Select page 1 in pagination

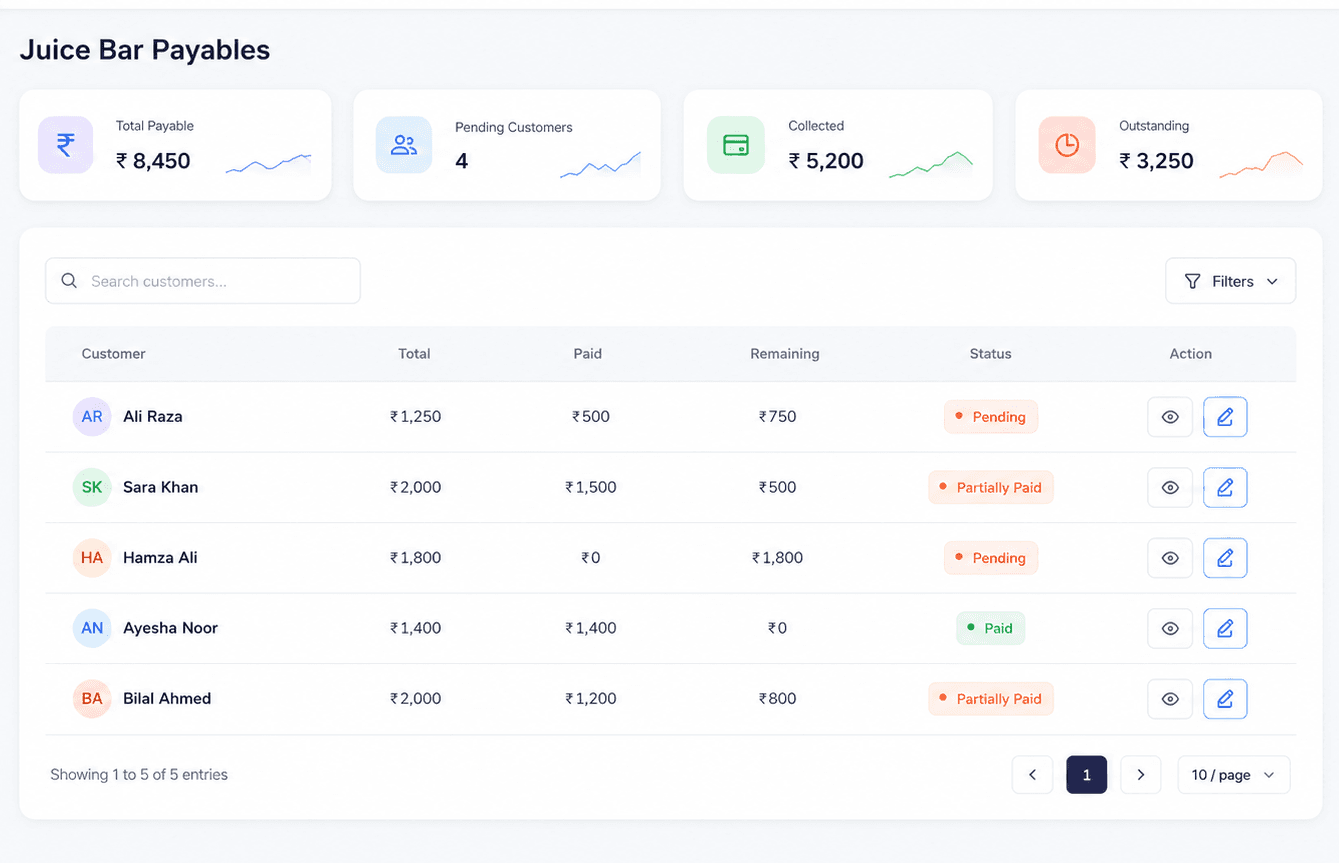tap(1087, 775)
